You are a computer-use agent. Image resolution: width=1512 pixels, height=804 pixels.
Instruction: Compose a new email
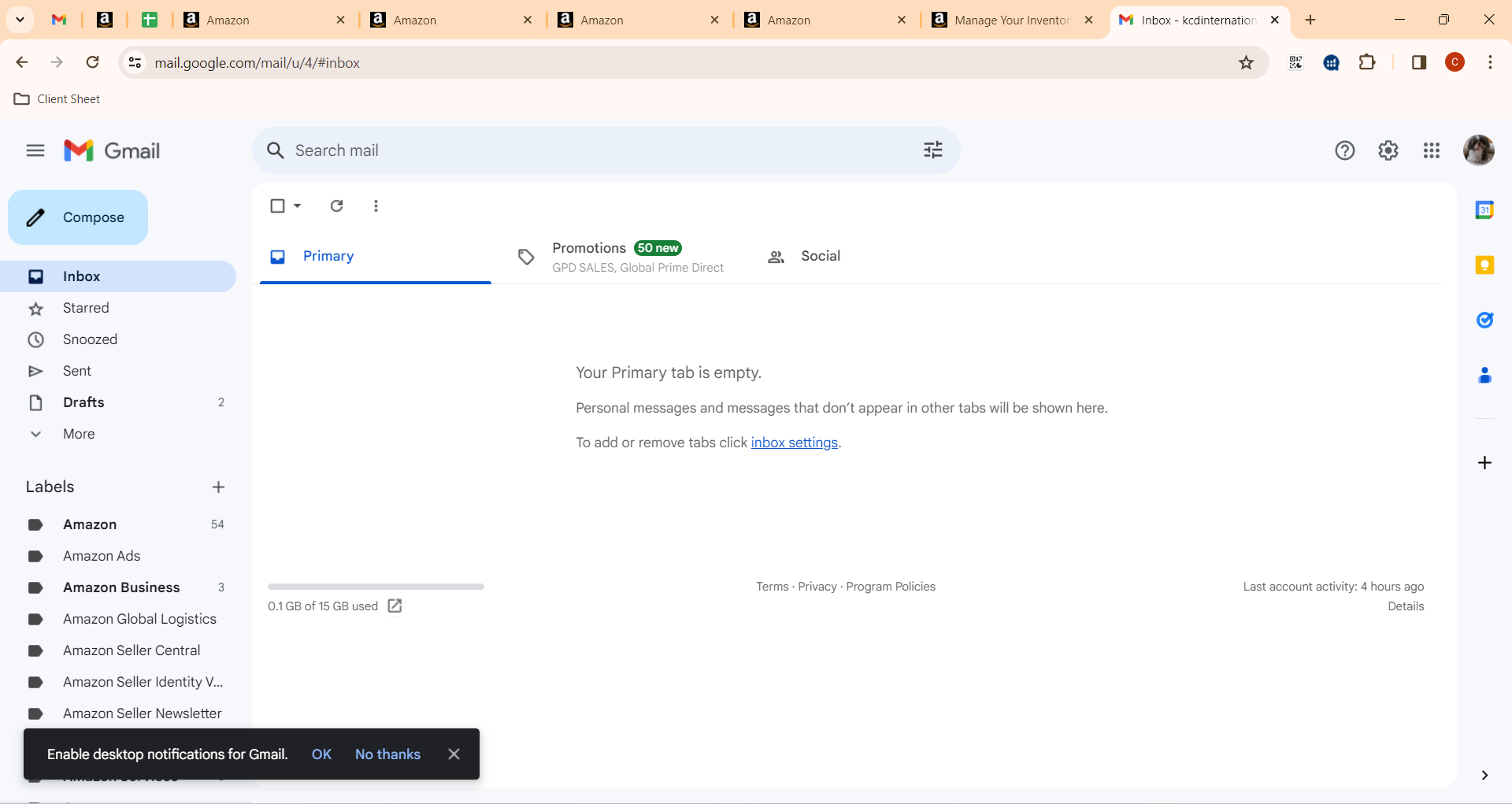tap(78, 217)
